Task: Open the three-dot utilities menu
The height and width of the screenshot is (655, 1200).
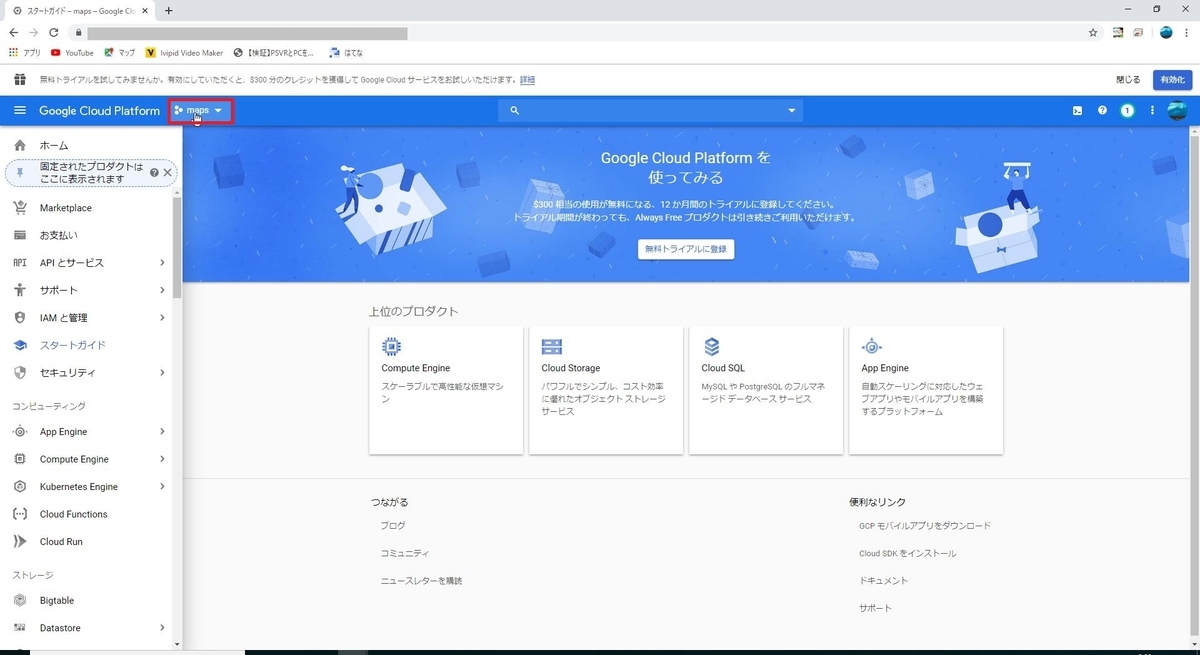Action: [x=1152, y=110]
